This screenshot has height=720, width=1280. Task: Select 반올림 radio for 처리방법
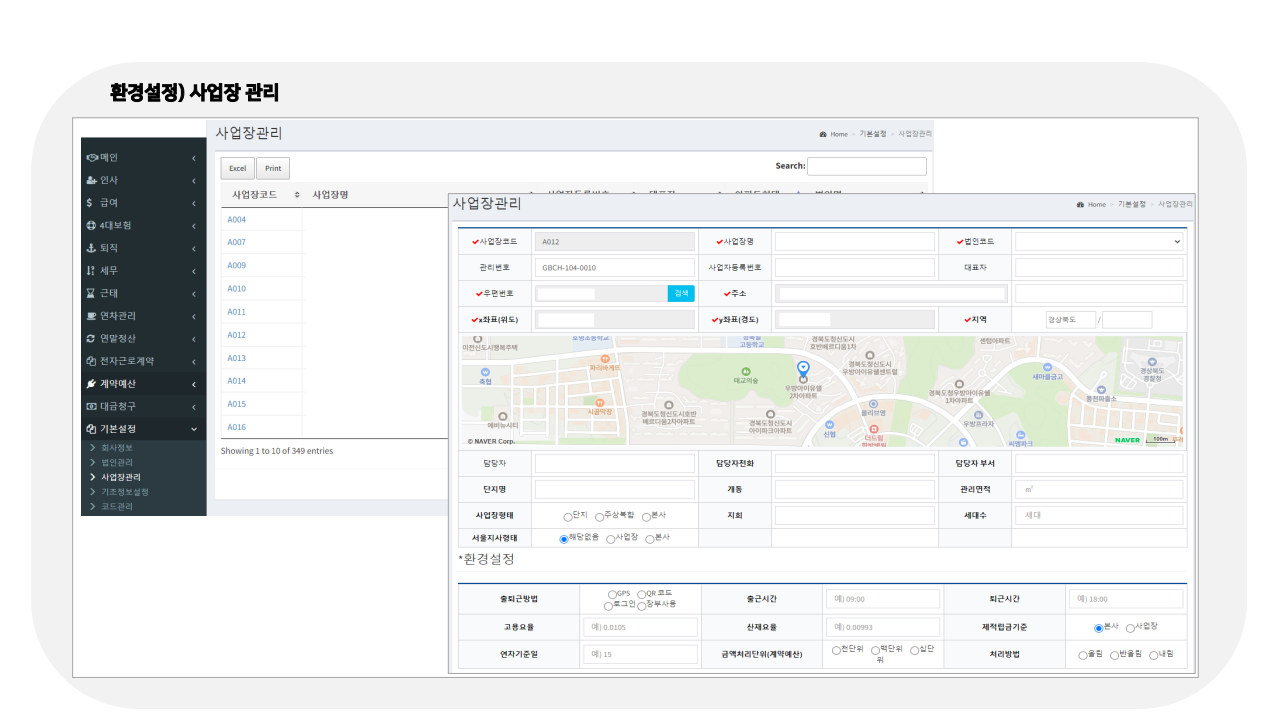click(x=1115, y=656)
